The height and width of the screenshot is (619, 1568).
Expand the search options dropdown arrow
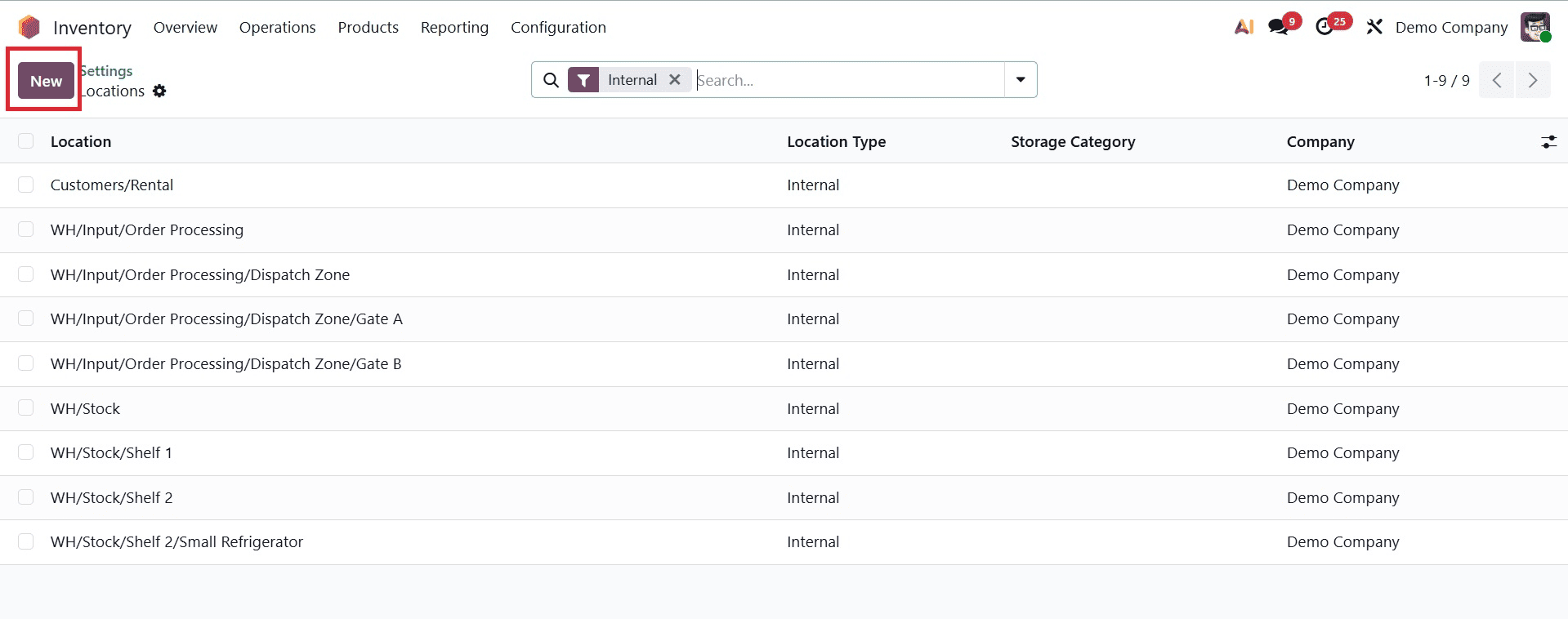(1021, 80)
